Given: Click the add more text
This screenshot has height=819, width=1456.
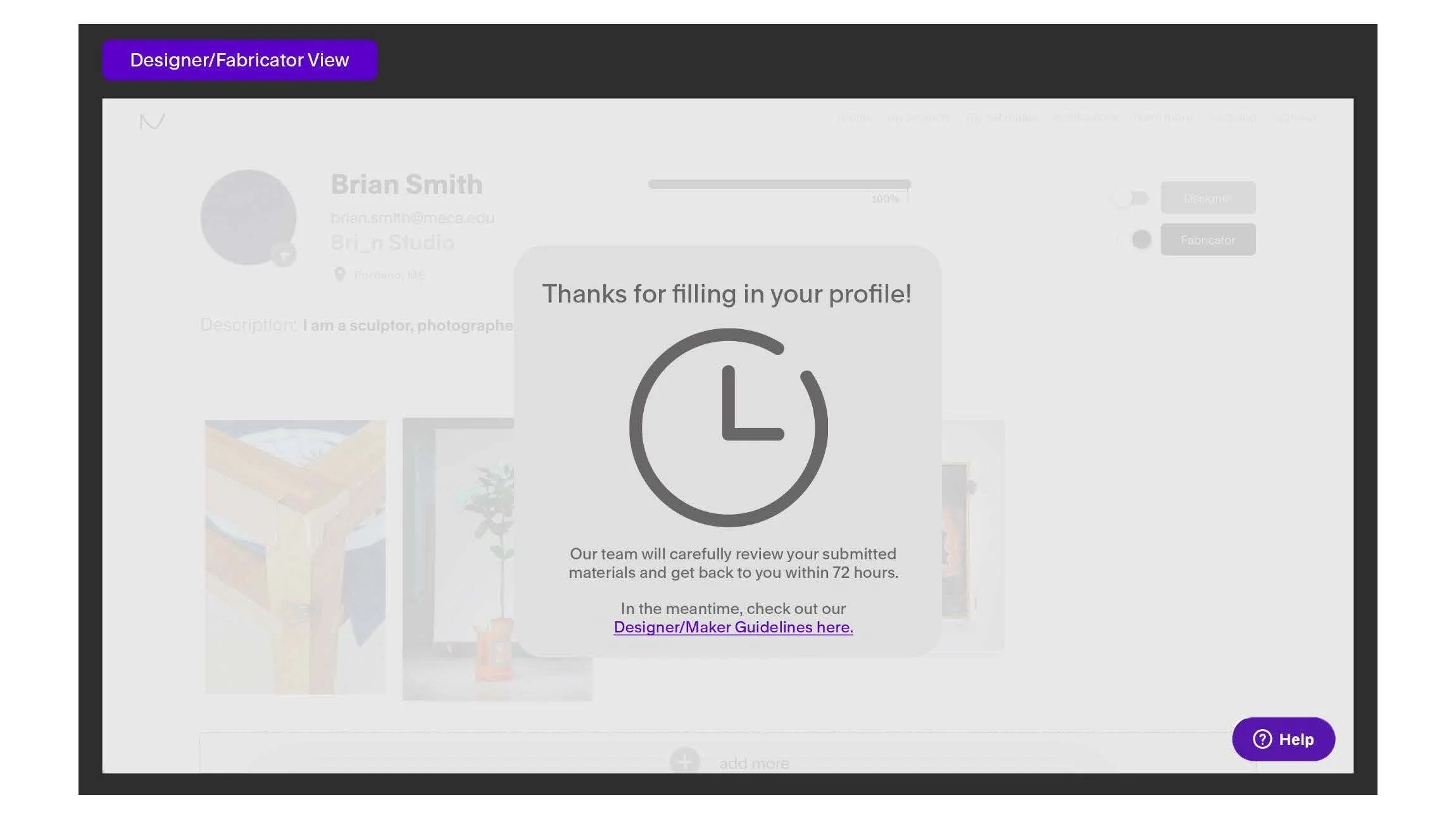Looking at the screenshot, I should 754,763.
